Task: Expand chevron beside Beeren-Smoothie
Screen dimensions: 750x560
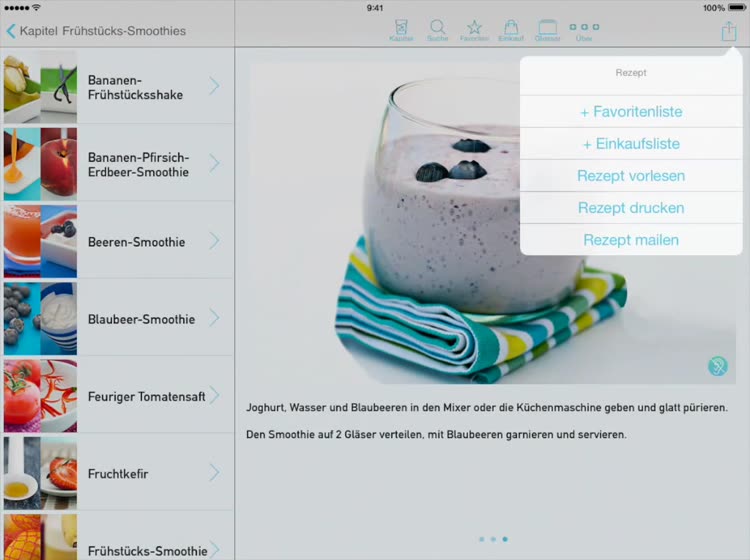Action: point(214,241)
